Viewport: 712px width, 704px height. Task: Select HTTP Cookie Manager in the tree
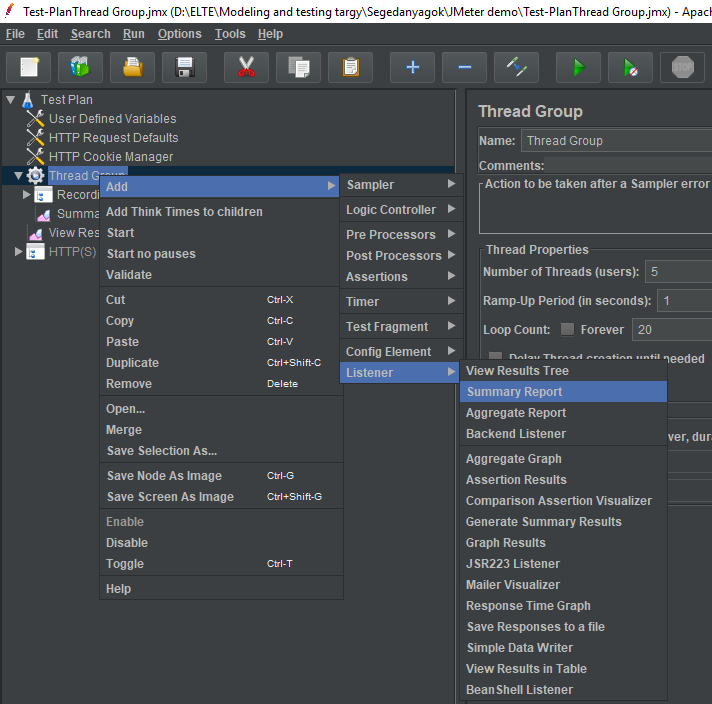(x=110, y=157)
